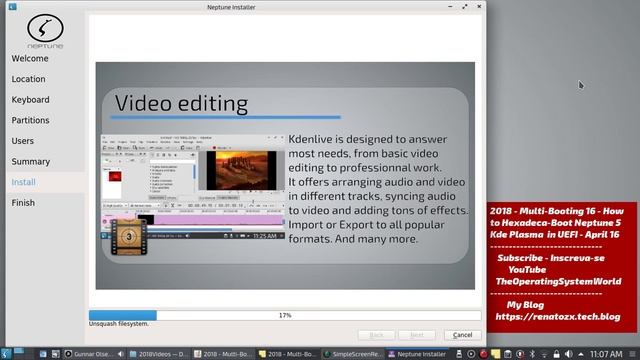Open the volume control tray icon

pos(569,354)
